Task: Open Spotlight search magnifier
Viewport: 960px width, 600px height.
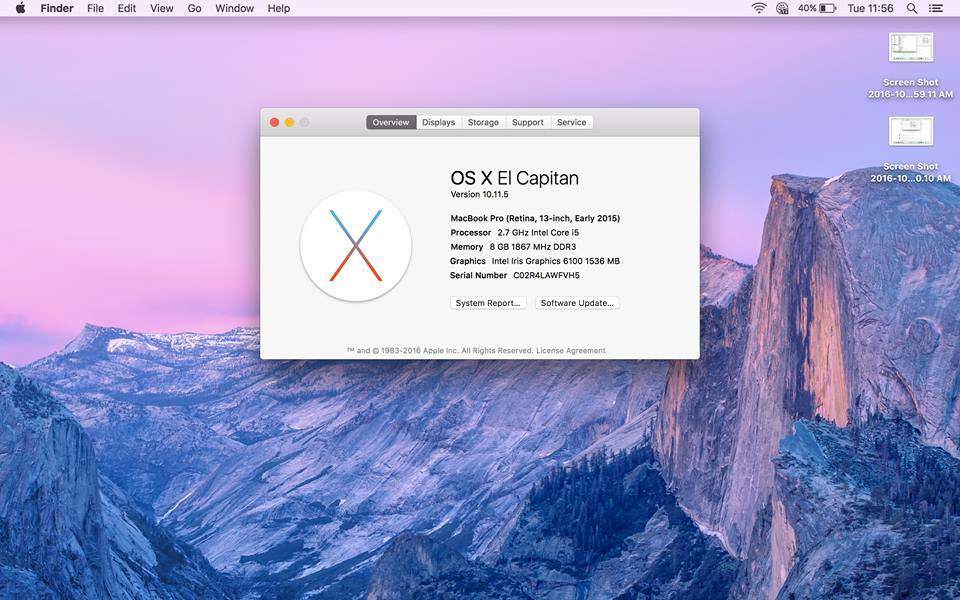Action: click(912, 9)
